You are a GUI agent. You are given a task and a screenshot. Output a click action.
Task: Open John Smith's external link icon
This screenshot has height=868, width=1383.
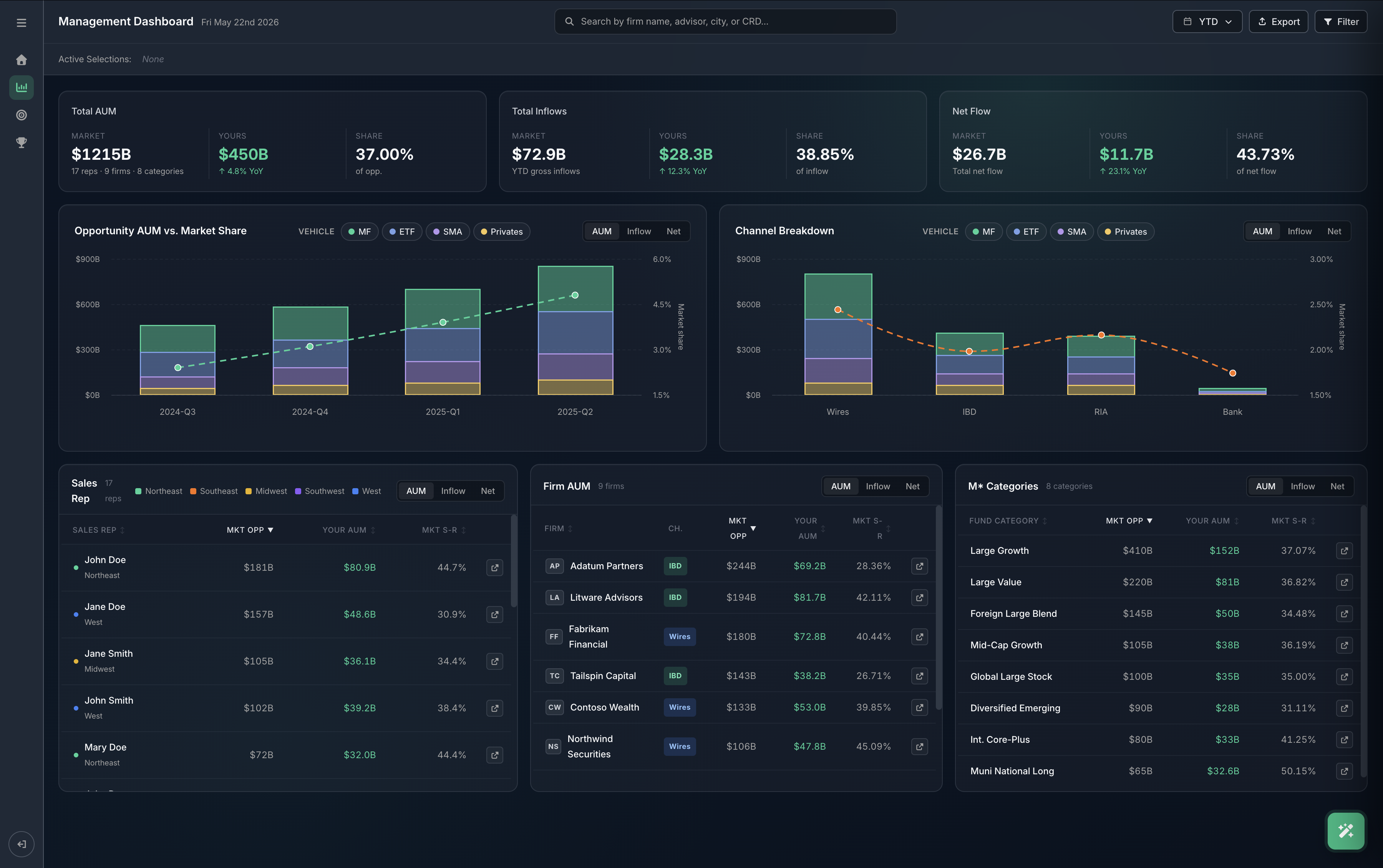tap(494, 708)
